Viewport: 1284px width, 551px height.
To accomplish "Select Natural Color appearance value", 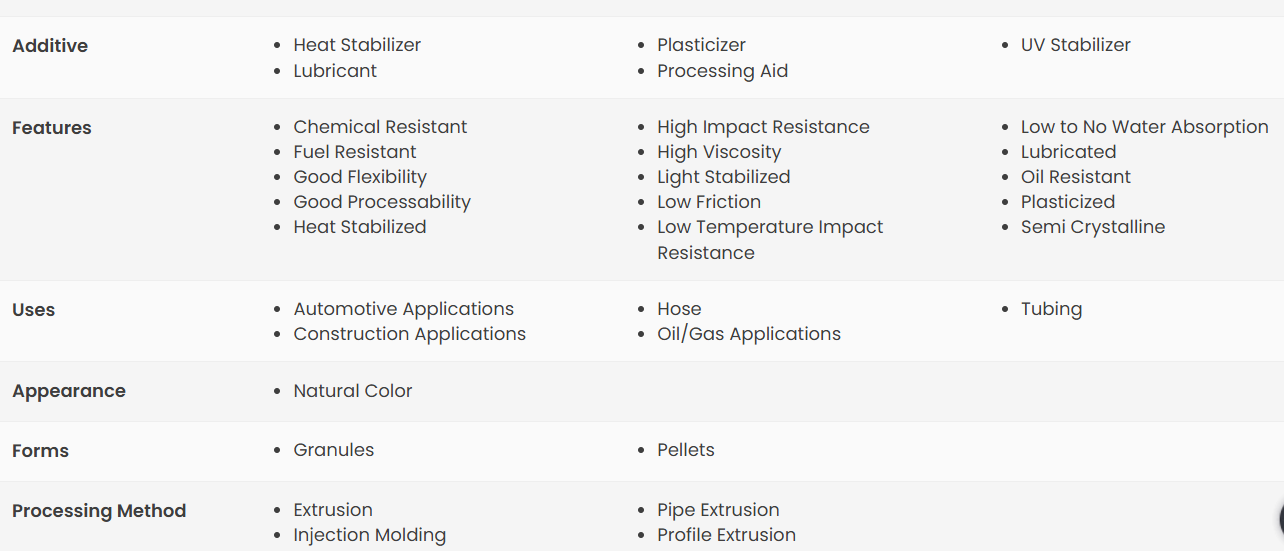I will pos(352,391).
